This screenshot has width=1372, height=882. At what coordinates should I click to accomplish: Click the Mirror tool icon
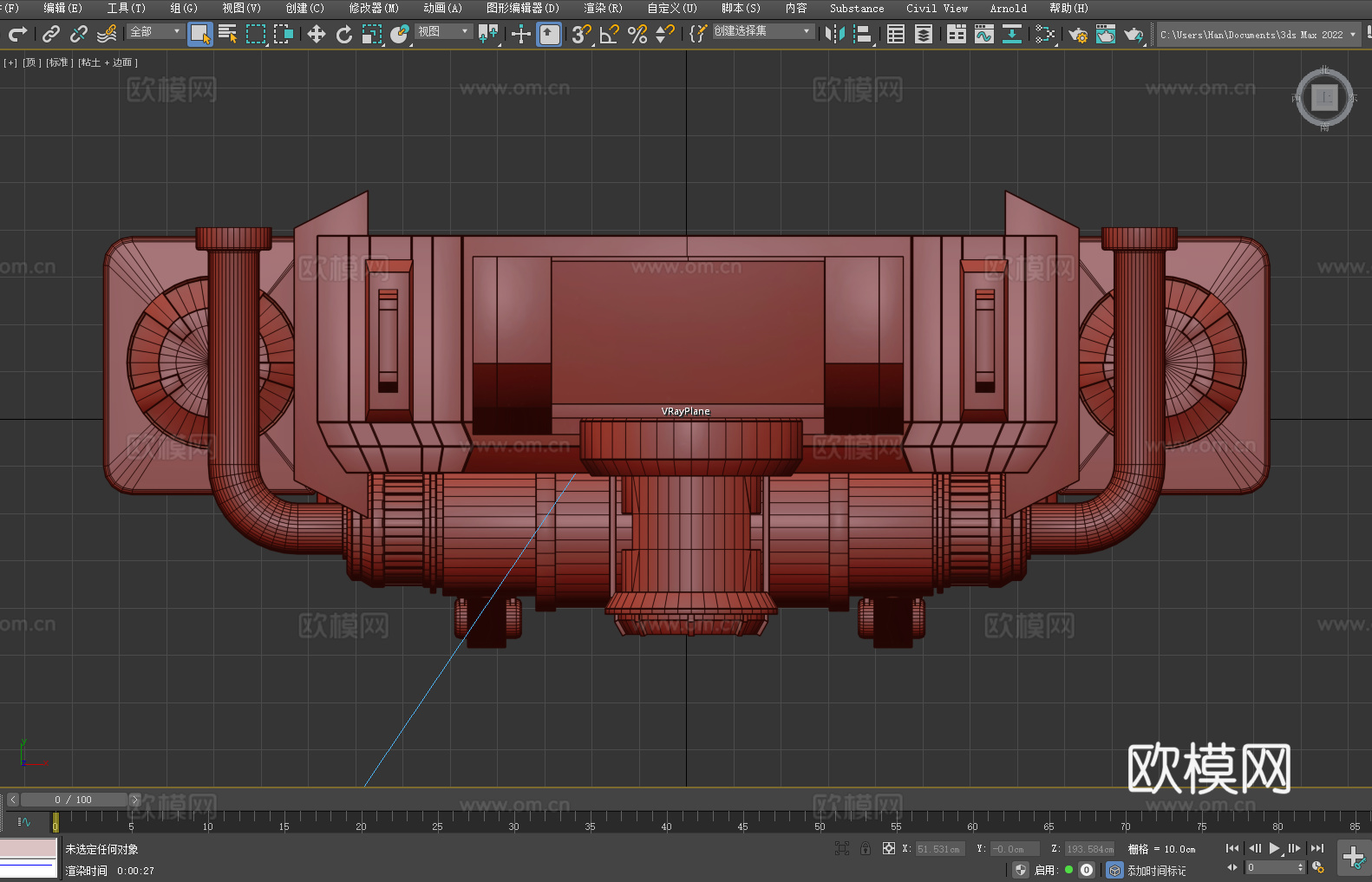[x=835, y=34]
